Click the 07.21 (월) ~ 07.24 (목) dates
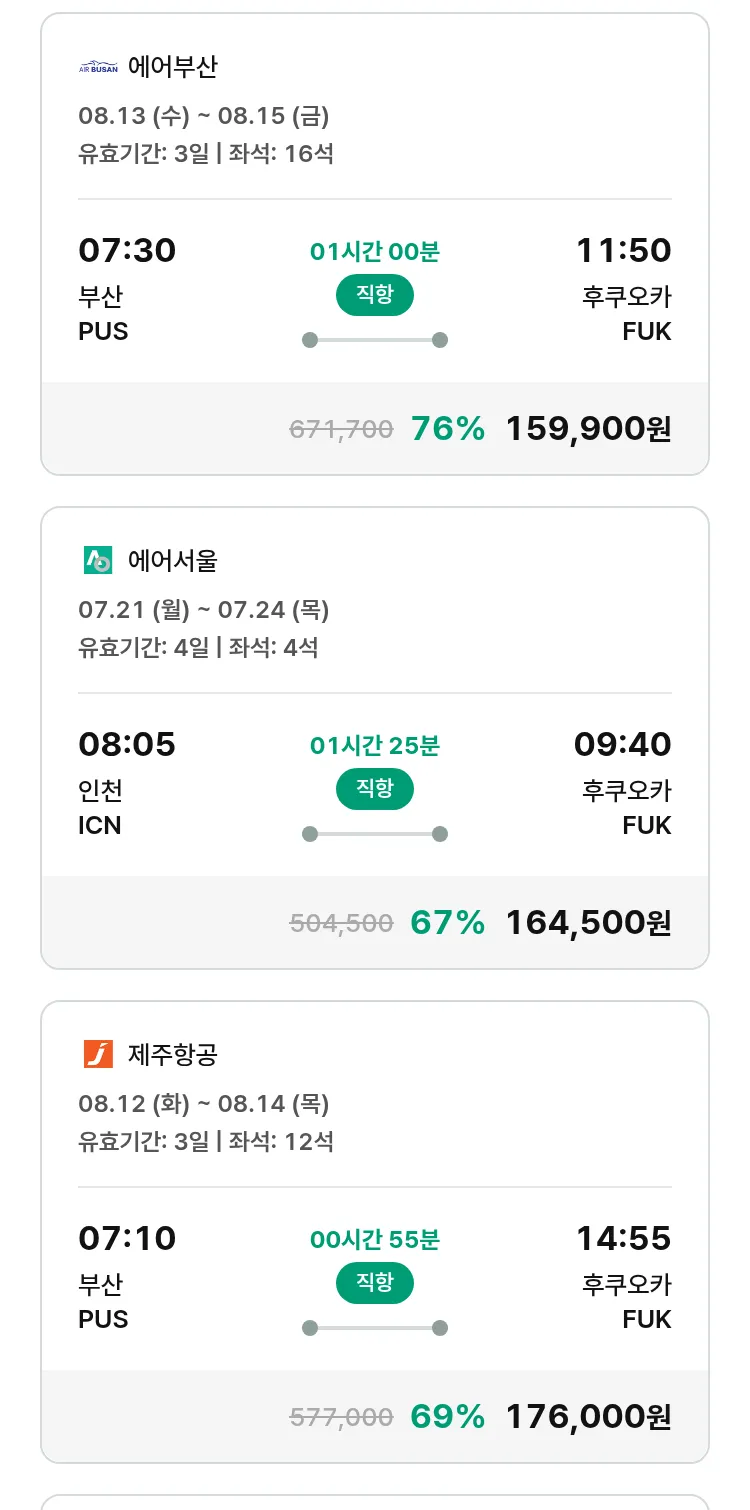Viewport: 750px width, 1510px height. click(x=204, y=610)
